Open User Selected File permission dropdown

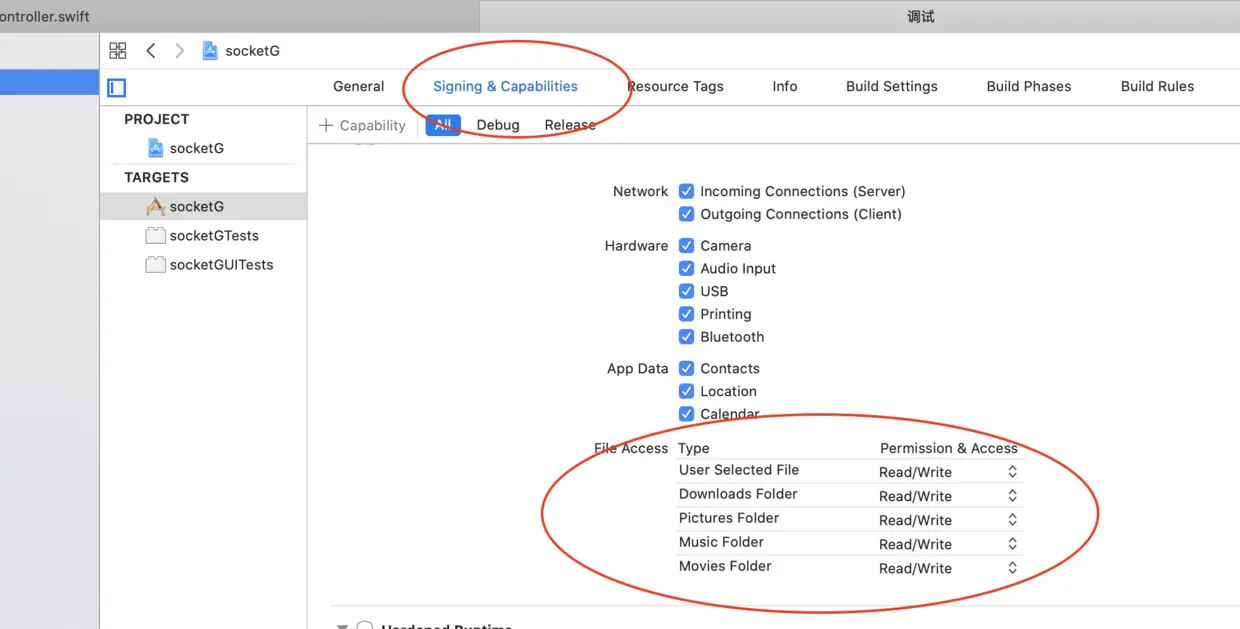[1012, 472]
